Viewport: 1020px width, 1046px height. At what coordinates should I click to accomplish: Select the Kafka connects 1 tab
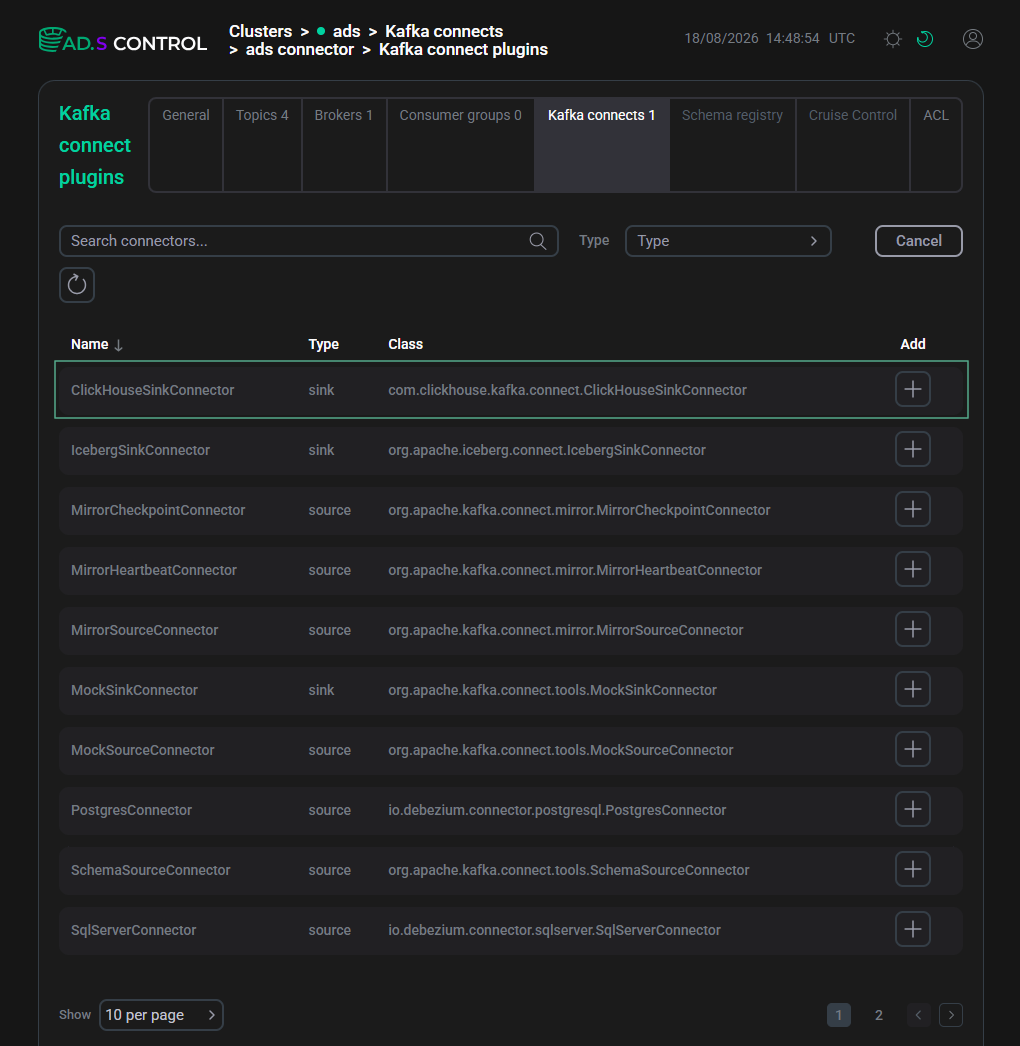[602, 145]
